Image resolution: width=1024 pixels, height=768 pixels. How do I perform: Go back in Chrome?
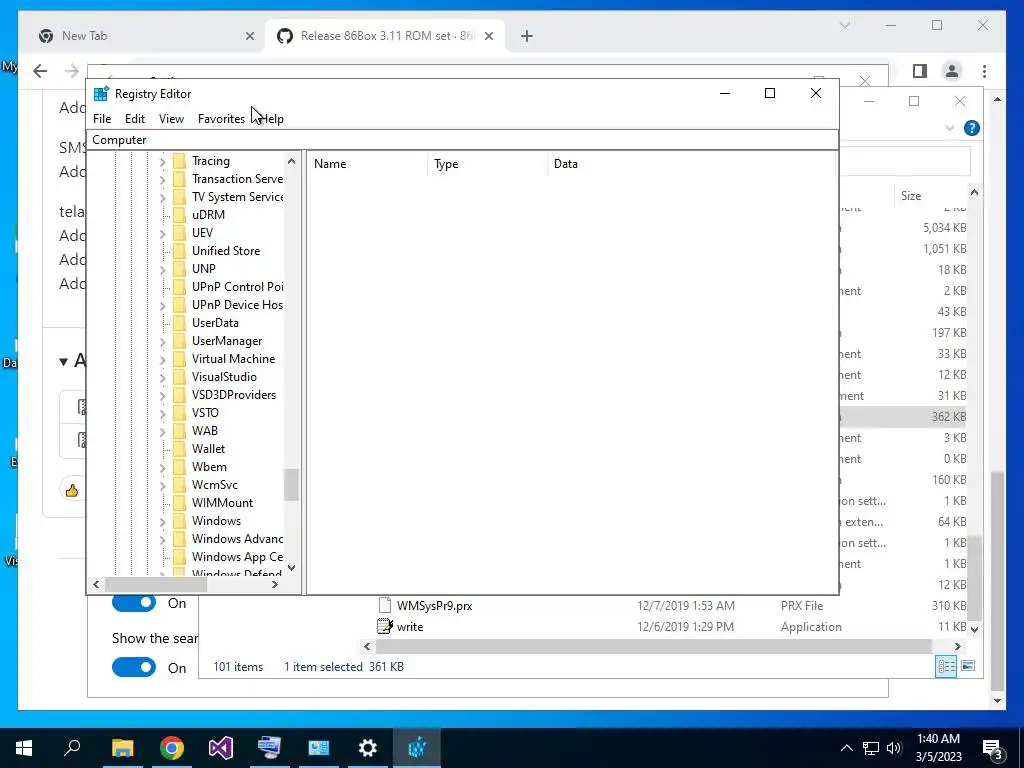point(40,71)
